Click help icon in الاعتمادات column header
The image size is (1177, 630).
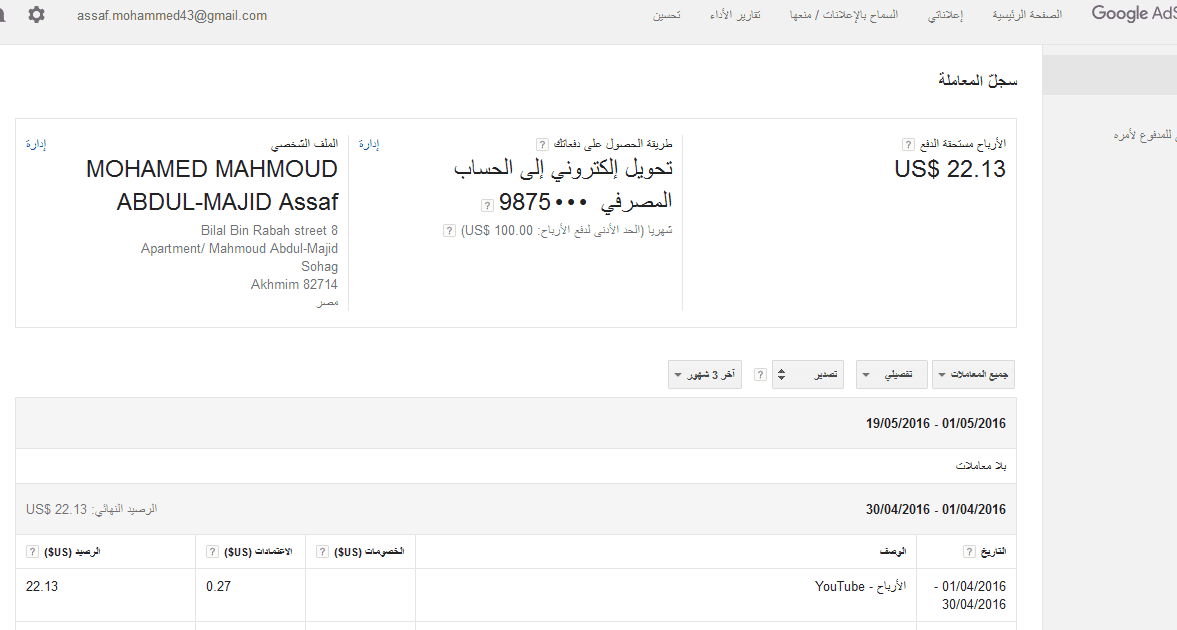[x=212, y=552]
